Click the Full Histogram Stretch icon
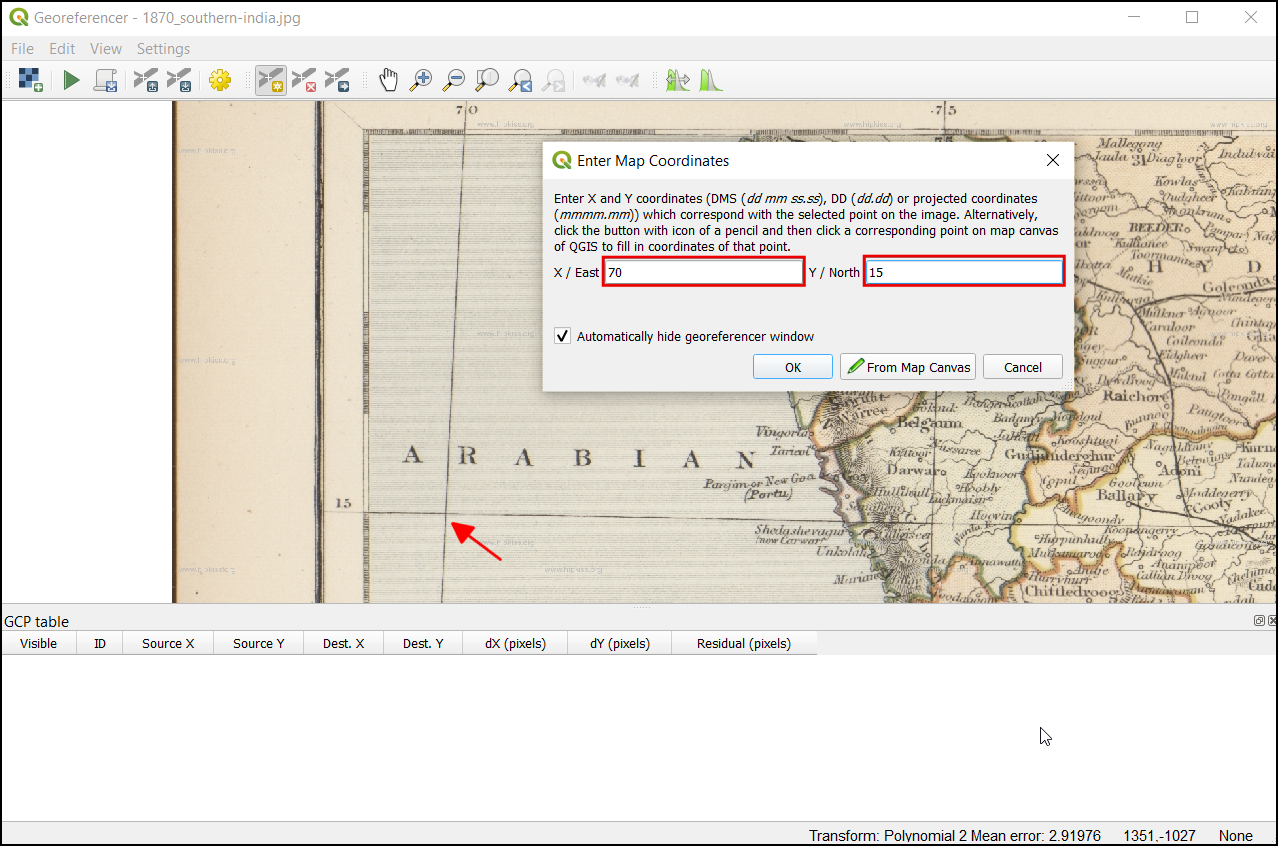The height and width of the screenshot is (846, 1278). (x=711, y=80)
